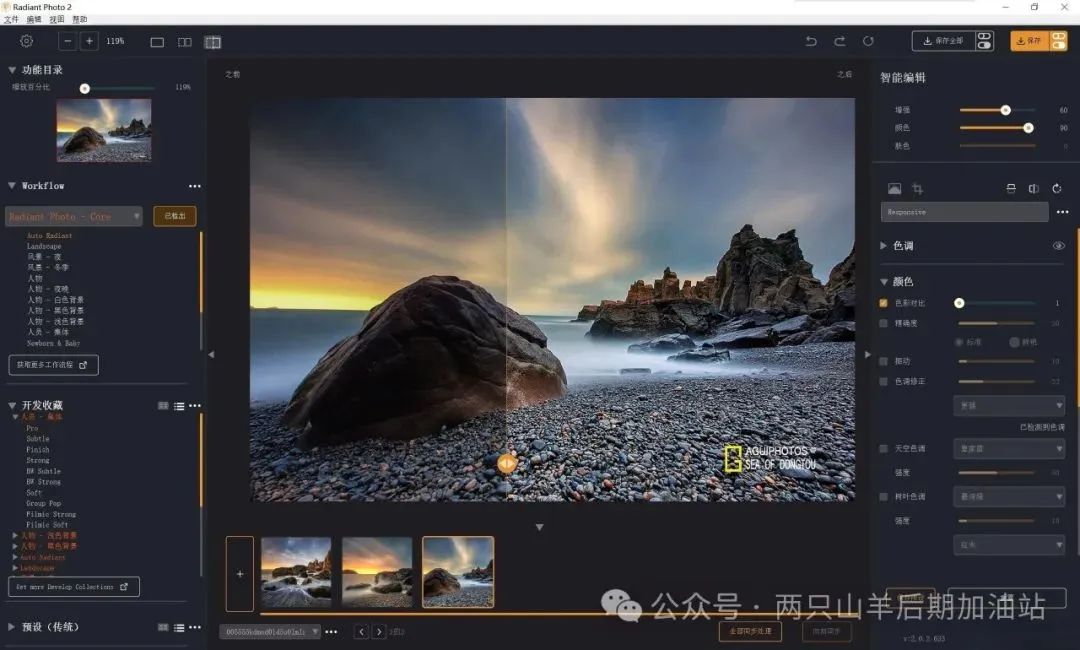This screenshot has height=650, width=1080.
Task: Switch 开发收藏 panel to grid view
Action: coord(163,406)
